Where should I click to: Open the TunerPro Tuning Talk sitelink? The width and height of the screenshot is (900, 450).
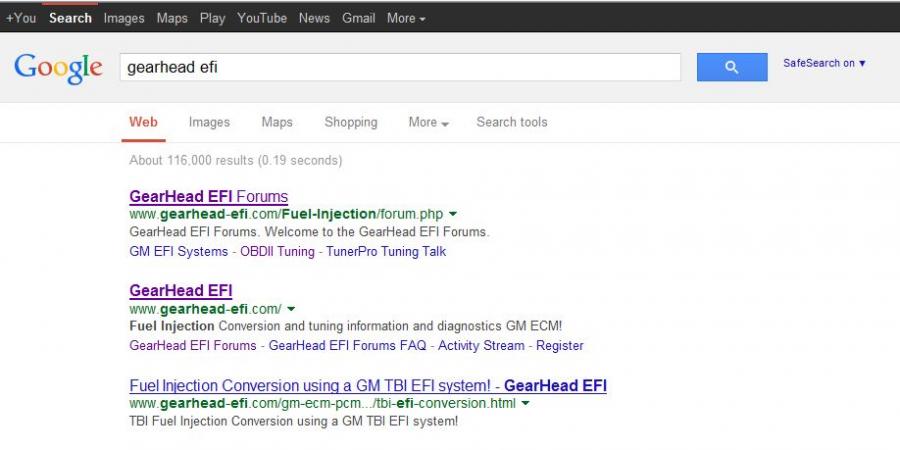pos(386,251)
